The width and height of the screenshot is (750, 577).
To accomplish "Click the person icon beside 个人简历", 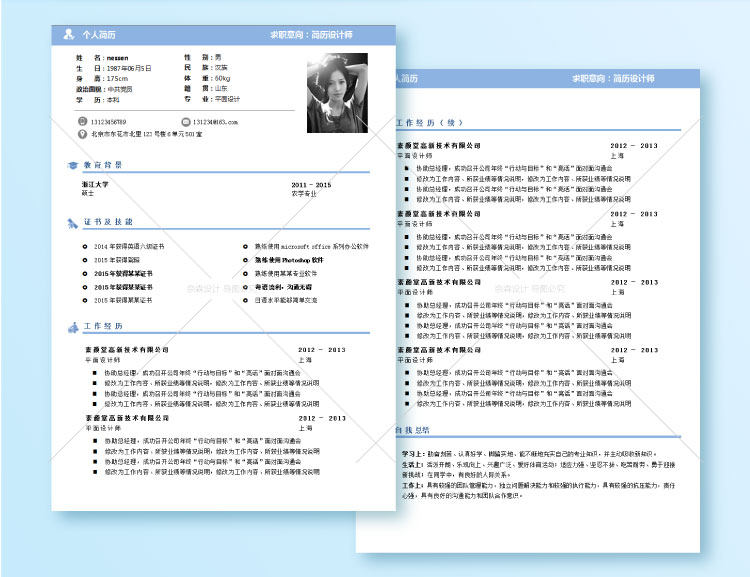I will (68, 34).
